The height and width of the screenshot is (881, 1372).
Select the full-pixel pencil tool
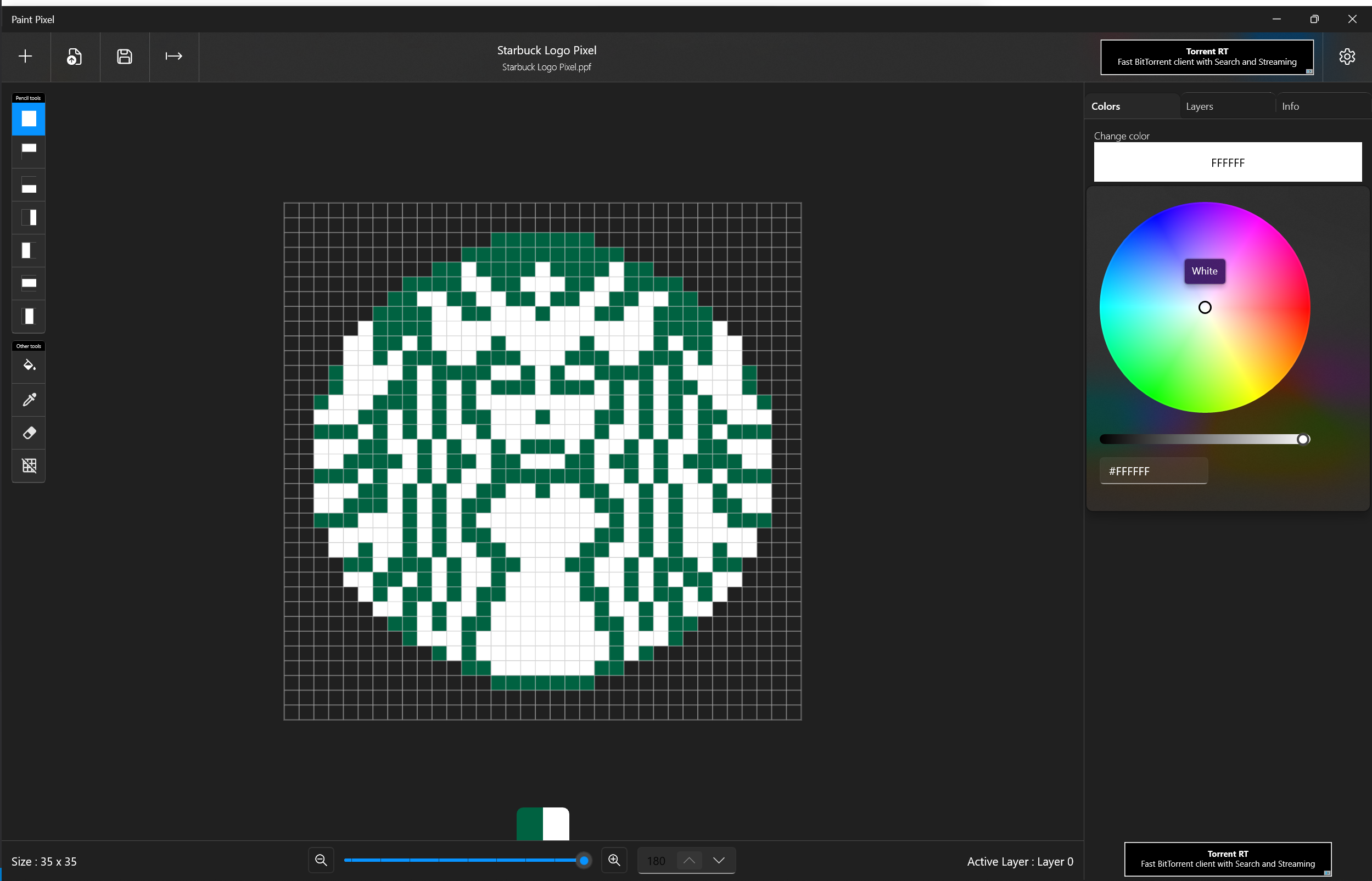click(29, 119)
